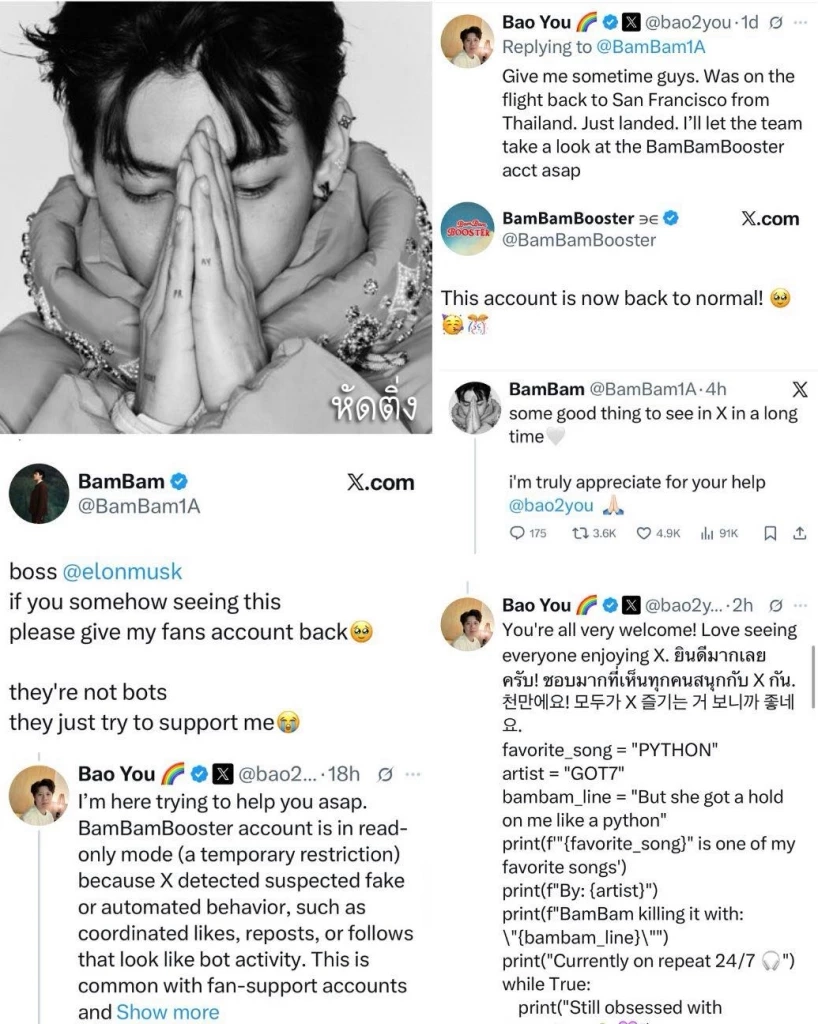This screenshot has width=818, height=1024.
Task: Open the share icon on BamBam's thank-you tweet
Action: (x=799, y=533)
